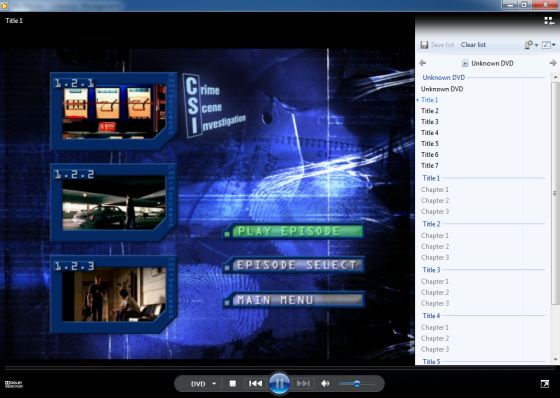The height and width of the screenshot is (398, 560).
Task: Open the DVD menu dropdown arrow
Action: coord(214,384)
